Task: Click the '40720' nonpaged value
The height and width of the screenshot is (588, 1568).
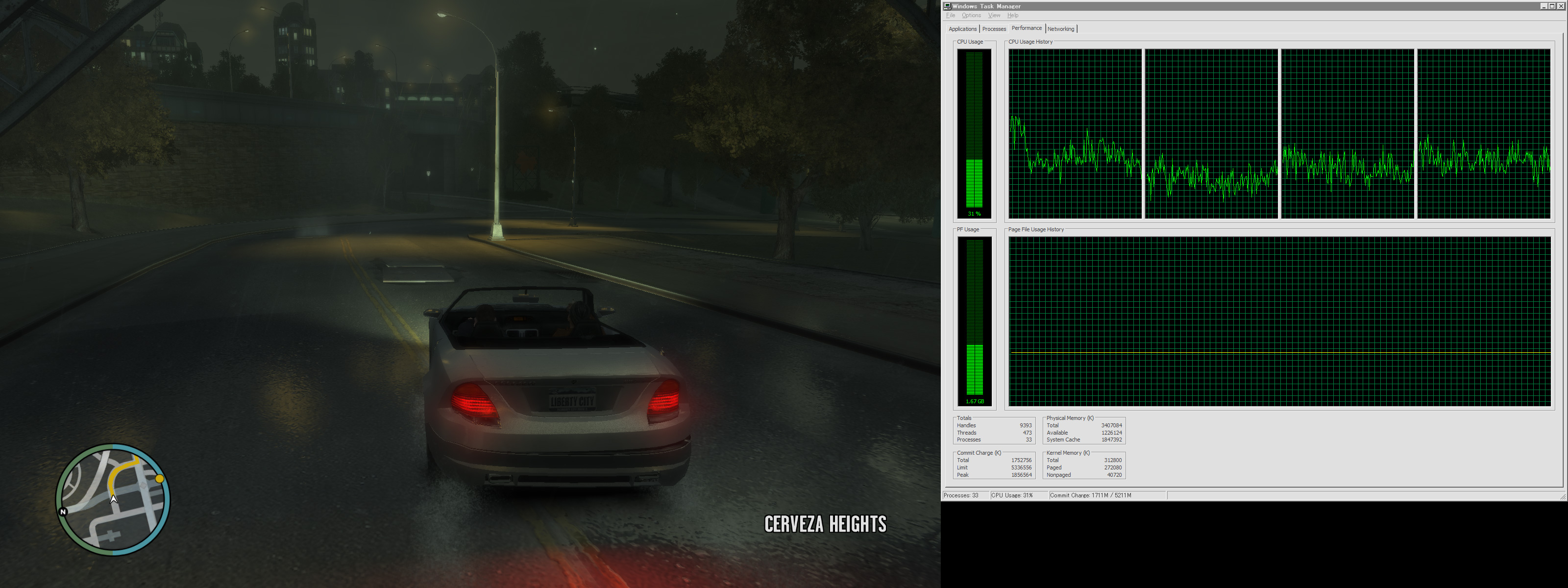Action: (x=1115, y=475)
